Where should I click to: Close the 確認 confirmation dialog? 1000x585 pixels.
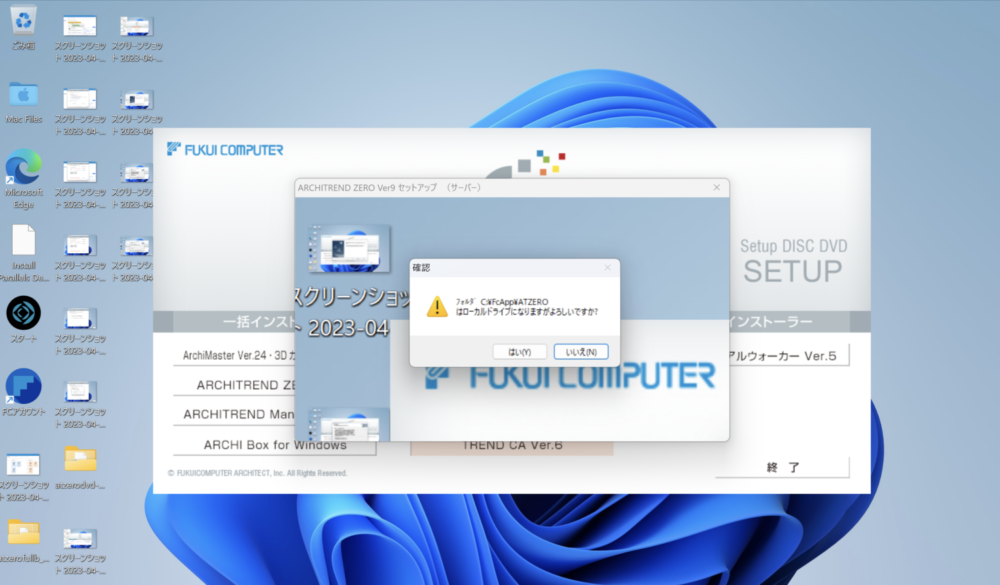(x=607, y=267)
